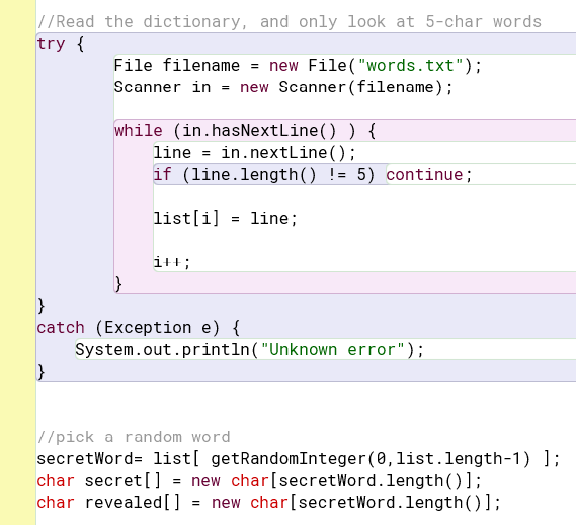The height and width of the screenshot is (525, 576).
Task: Select the 'continue' keyword
Action: [x=425, y=175]
